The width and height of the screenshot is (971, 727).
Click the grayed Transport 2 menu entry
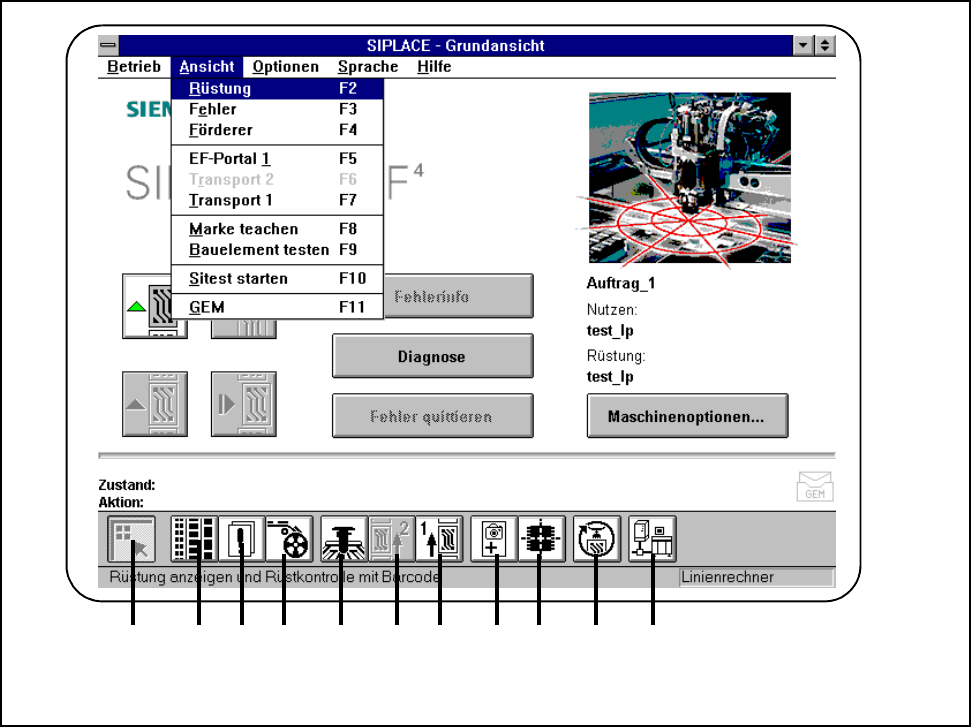[x=277, y=180]
